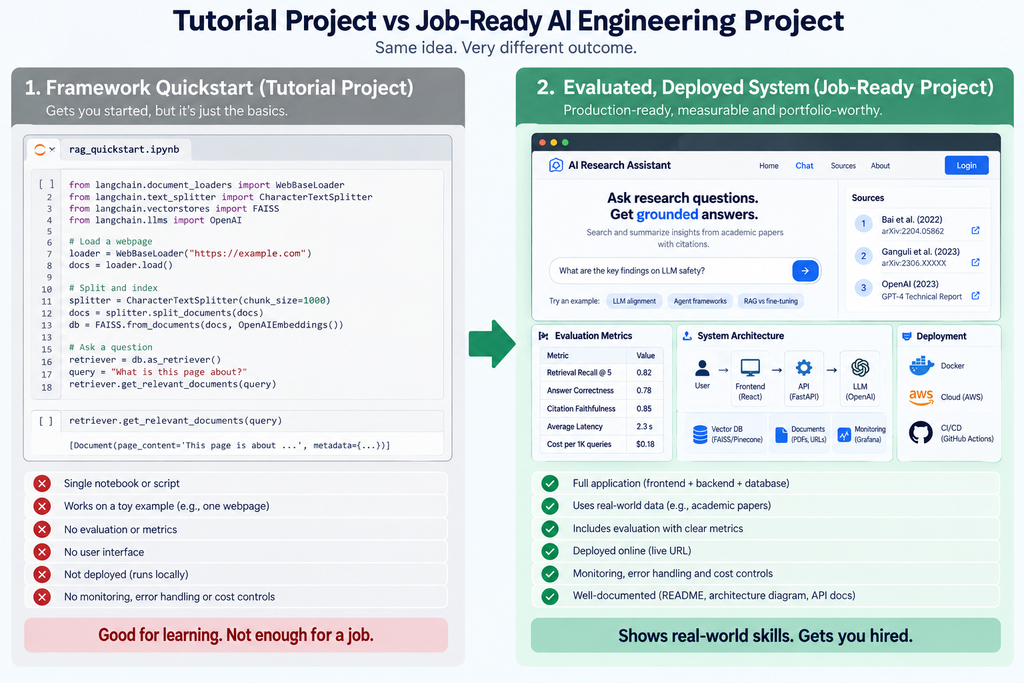Click the green check beside Full application
Image resolution: width=1024 pixels, height=683 pixels.
coord(550,483)
